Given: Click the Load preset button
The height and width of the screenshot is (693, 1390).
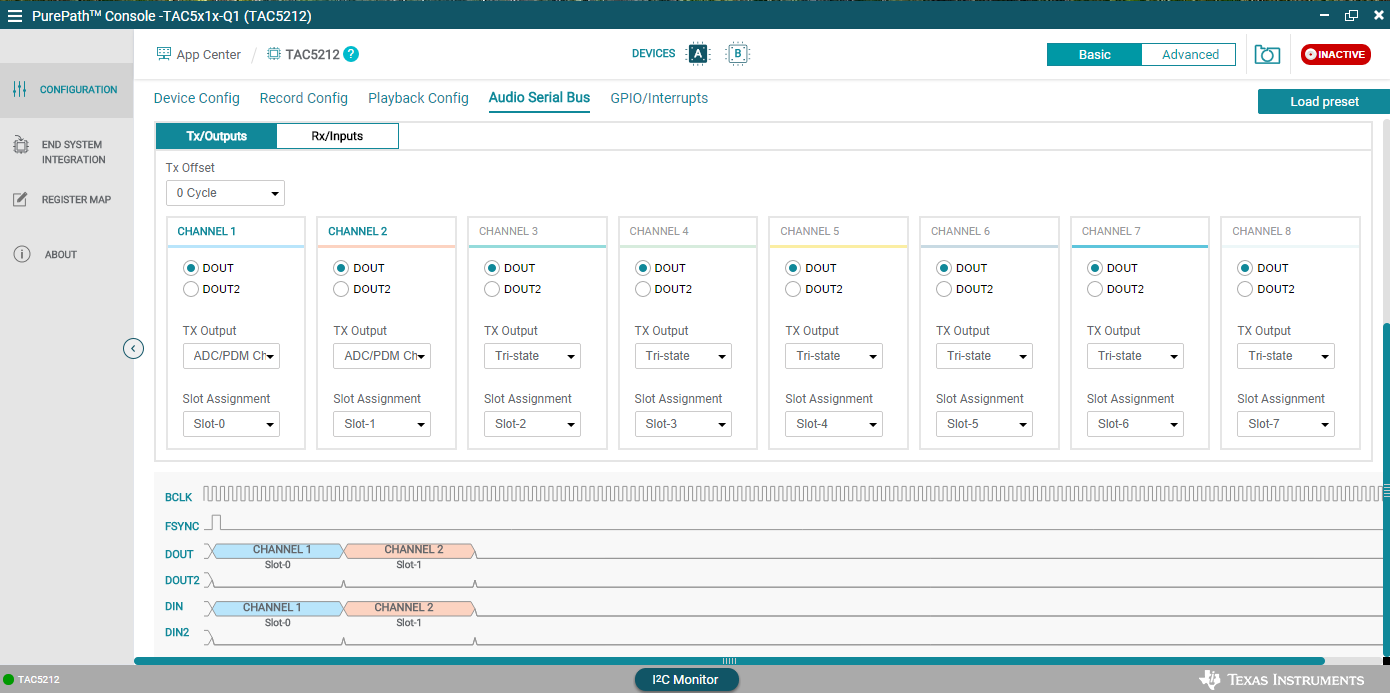Looking at the screenshot, I should click(x=1323, y=102).
